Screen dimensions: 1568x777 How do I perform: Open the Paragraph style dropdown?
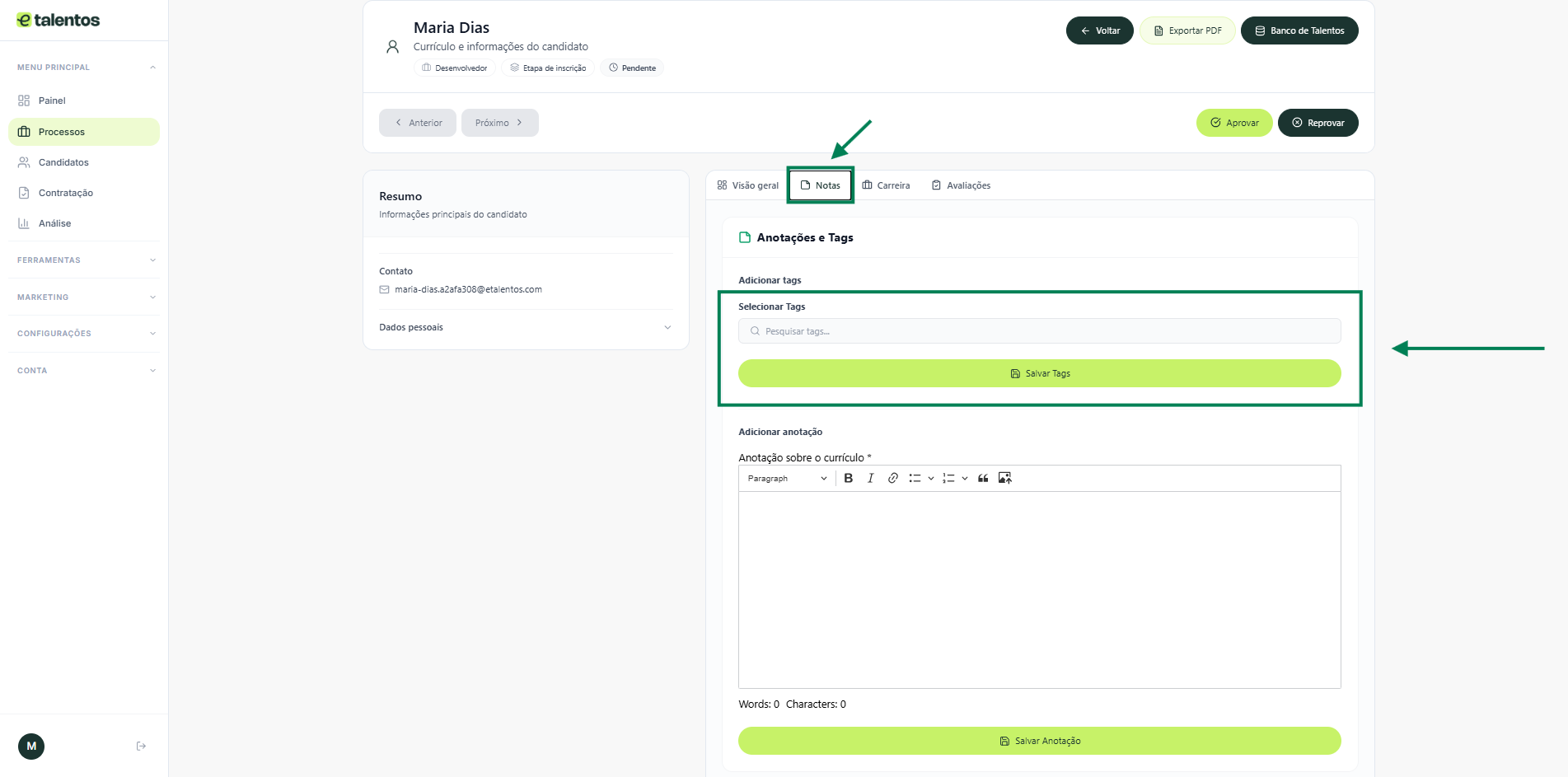(x=786, y=479)
